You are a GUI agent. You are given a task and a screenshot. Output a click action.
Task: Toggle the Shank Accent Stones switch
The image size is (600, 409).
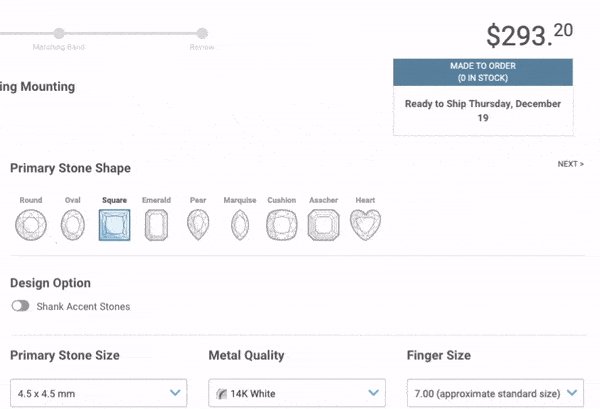tap(20, 306)
